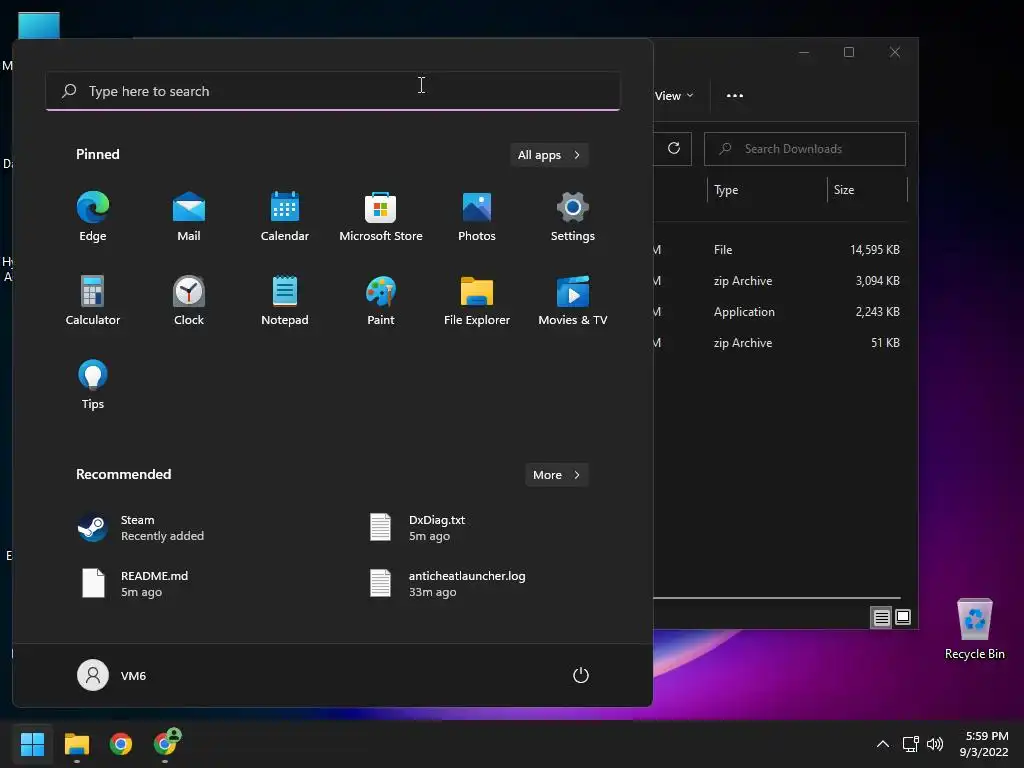Launch the Photos app
This screenshot has width=1024, height=768.
[x=477, y=217]
